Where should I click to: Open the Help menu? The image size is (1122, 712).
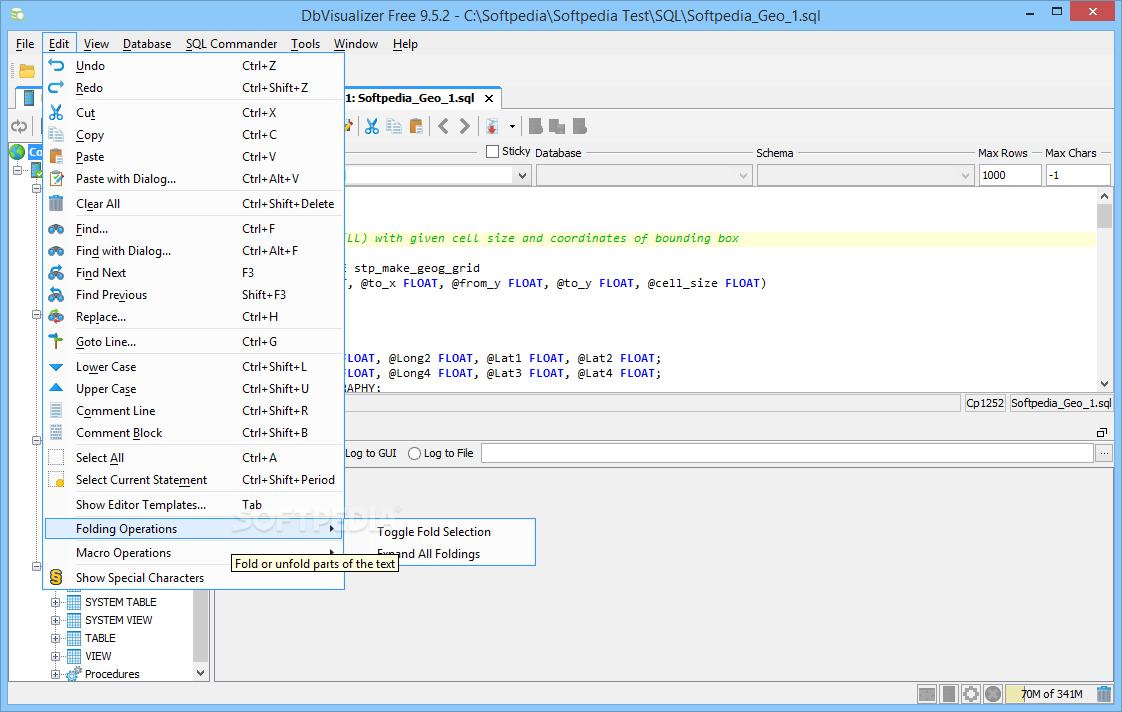point(405,44)
